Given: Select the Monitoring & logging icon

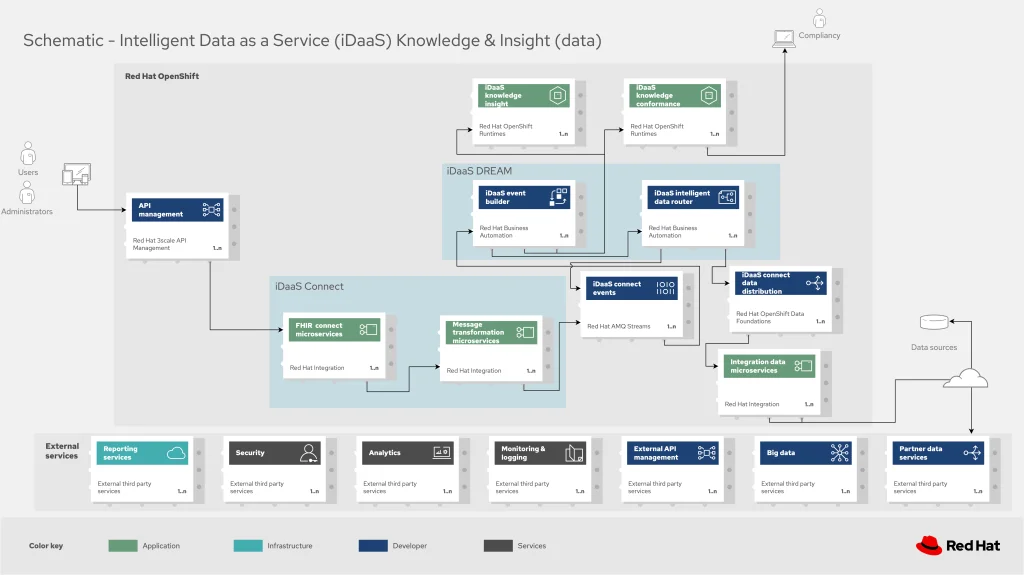Looking at the screenshot, I should pyautogui.click(x=574, y=453).
